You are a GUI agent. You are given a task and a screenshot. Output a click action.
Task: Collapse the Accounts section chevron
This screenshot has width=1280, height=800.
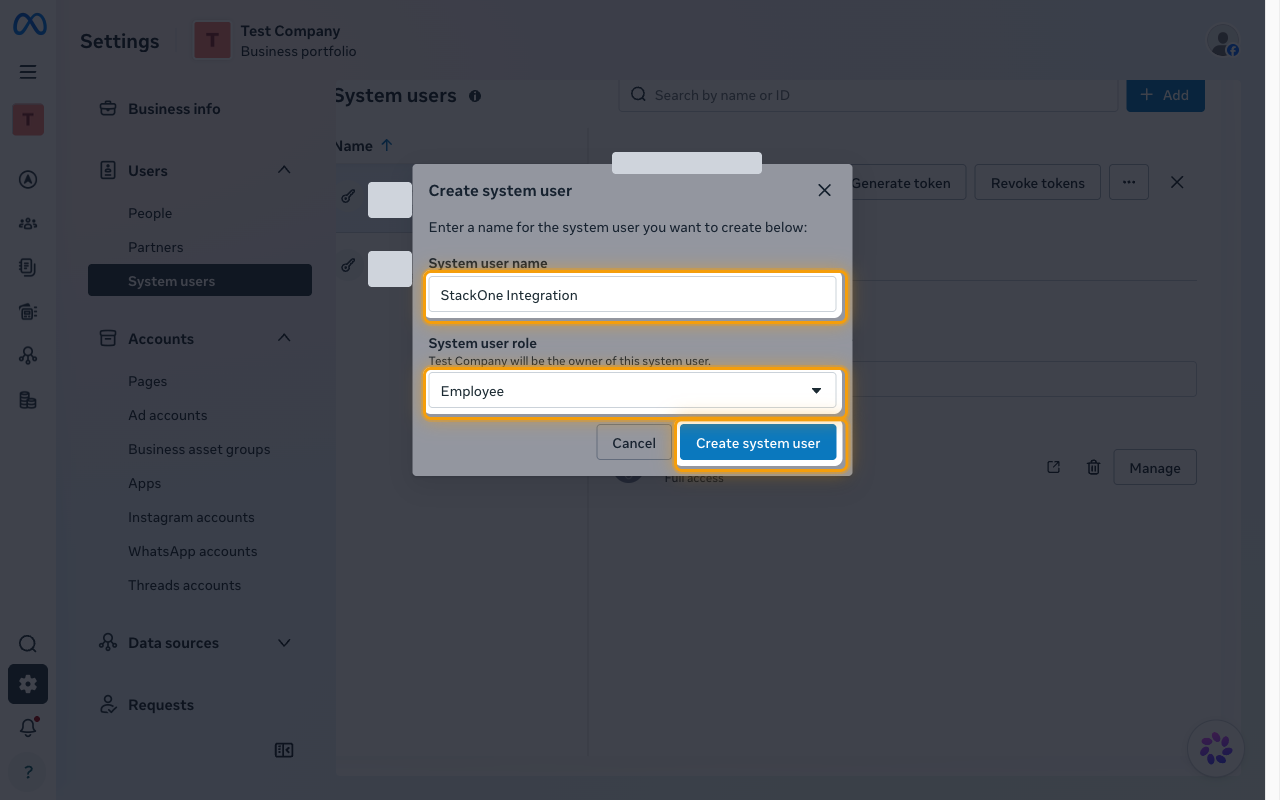click(284, 338)
